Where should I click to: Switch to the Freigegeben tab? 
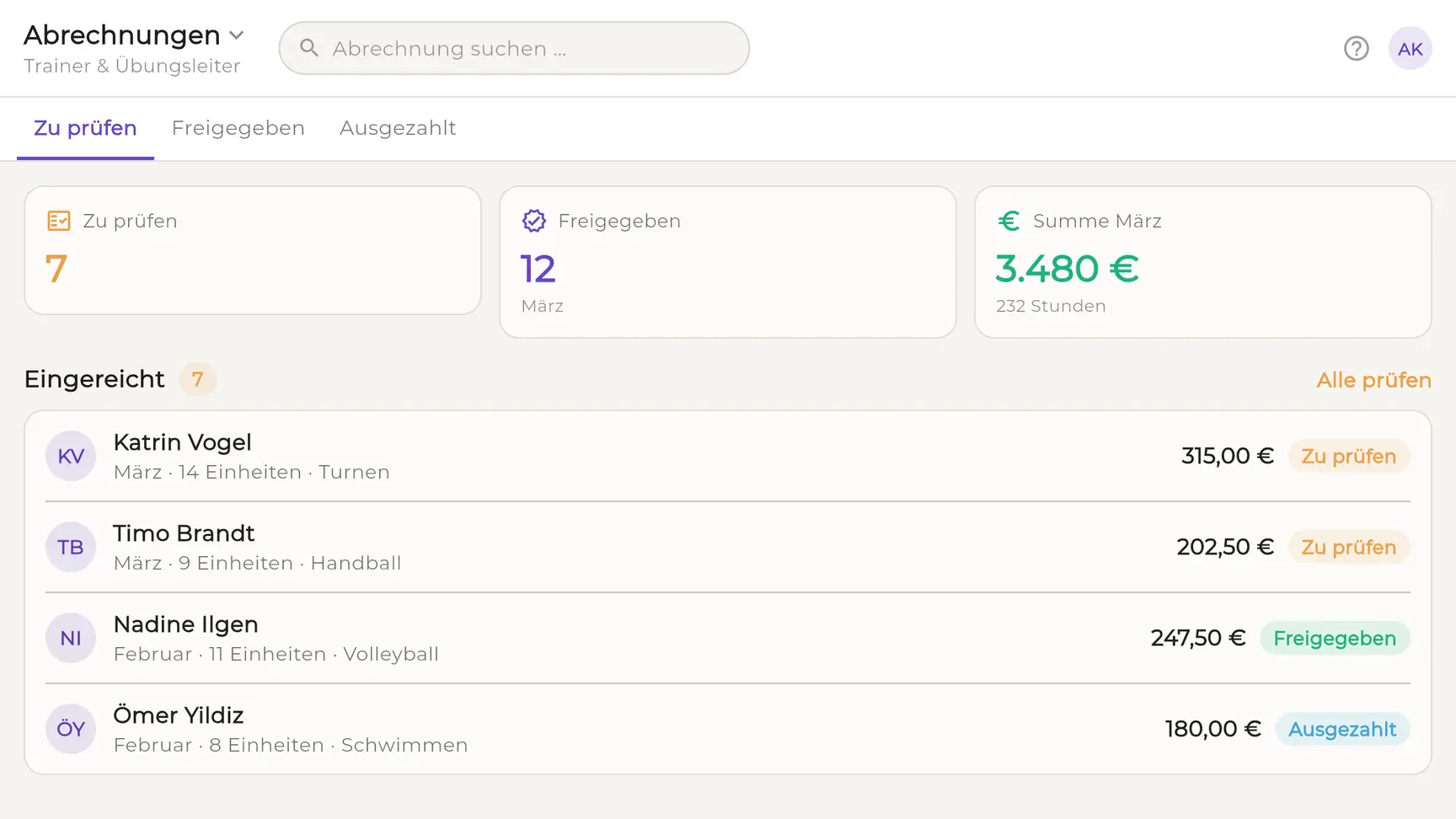tap(238, 128)
